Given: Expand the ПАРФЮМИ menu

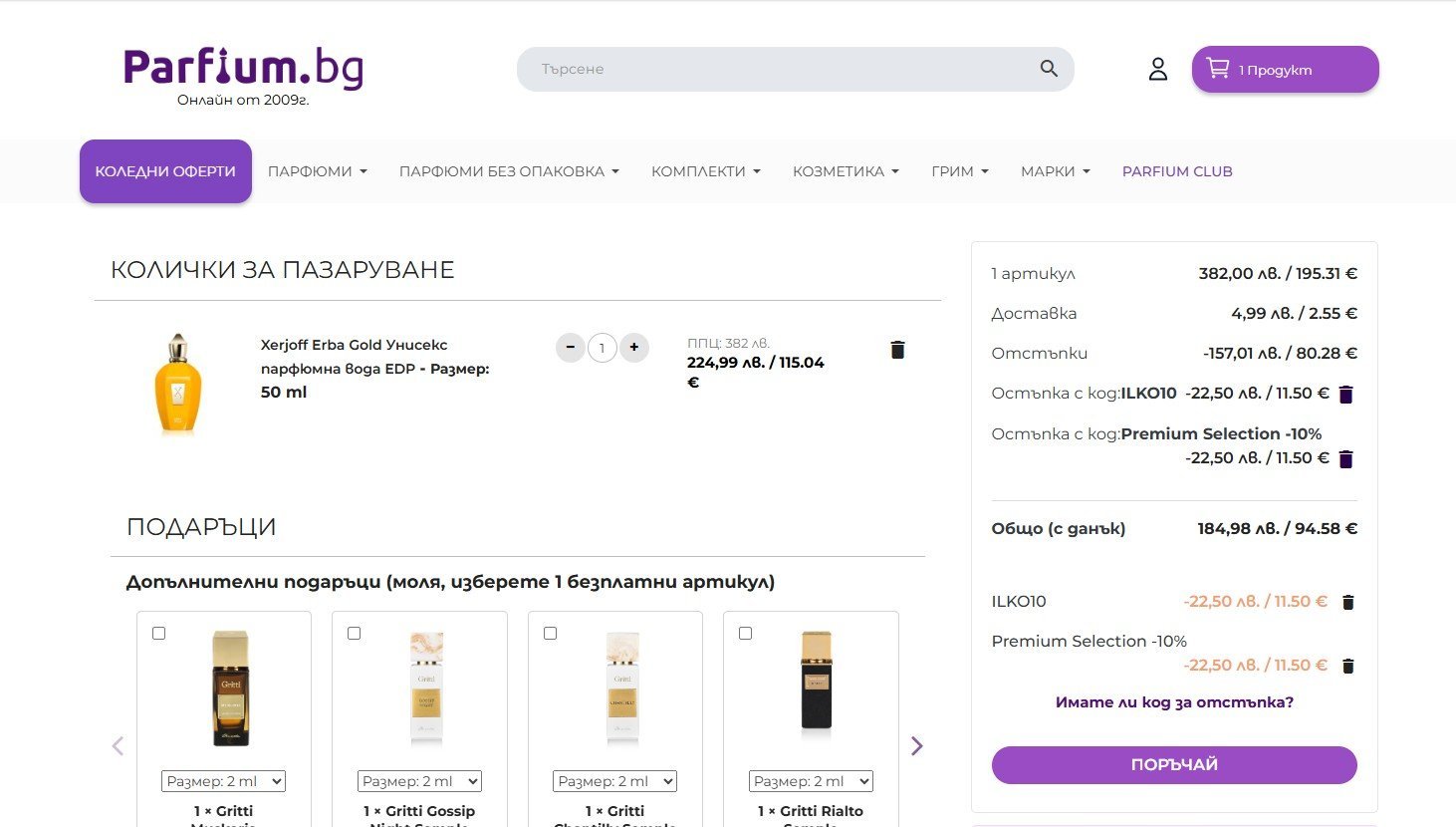Looking at the screenshot, I should click(x=317, y=171).
